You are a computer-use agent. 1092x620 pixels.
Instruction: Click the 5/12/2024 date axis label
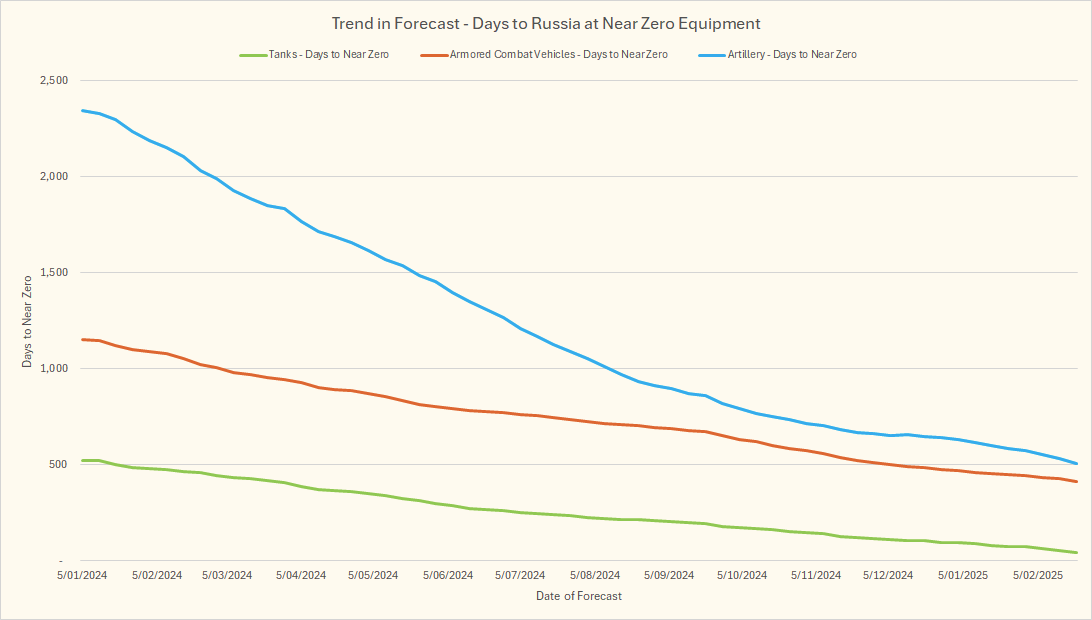click(887, 576)
